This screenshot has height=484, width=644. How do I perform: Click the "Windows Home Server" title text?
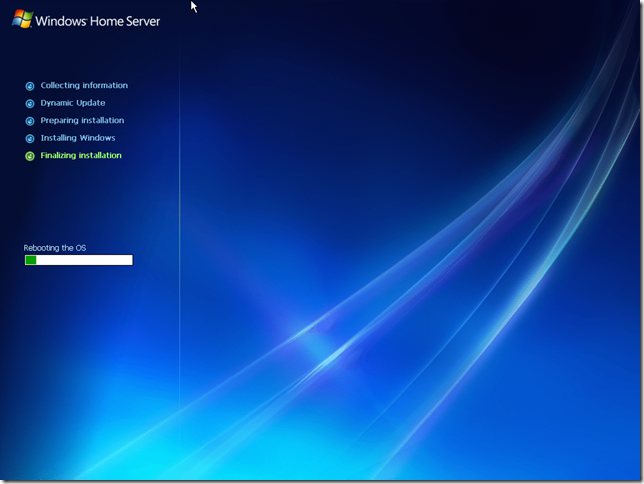tap(98, 21)
